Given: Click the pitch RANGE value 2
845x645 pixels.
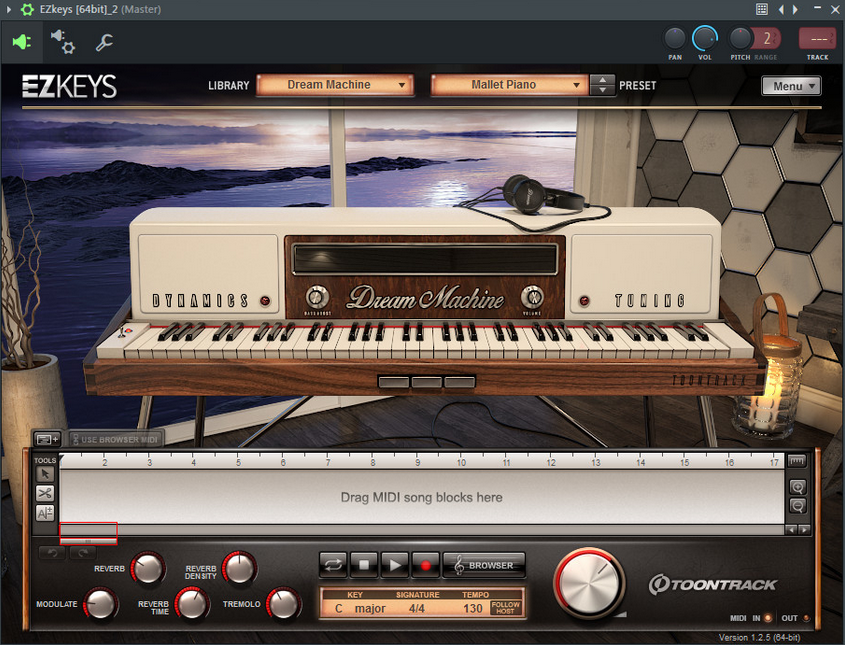Looking at the screenshot, I should [x=767, y=39].
